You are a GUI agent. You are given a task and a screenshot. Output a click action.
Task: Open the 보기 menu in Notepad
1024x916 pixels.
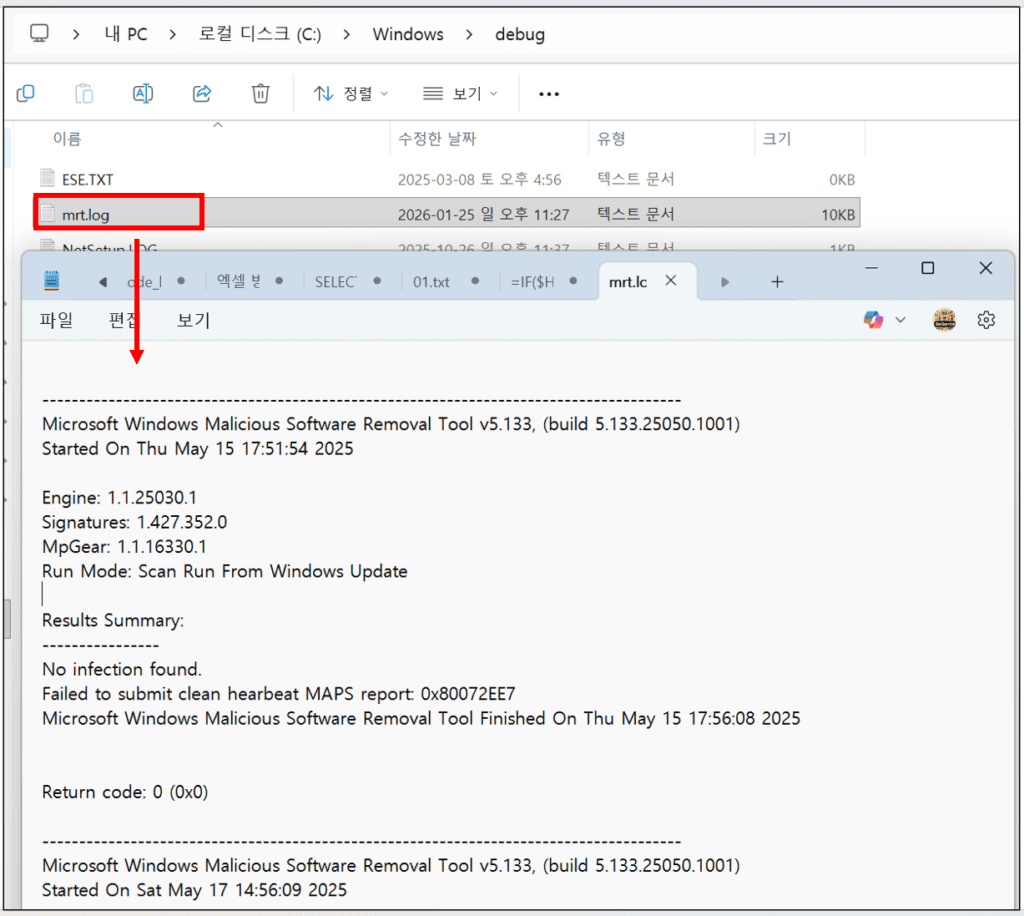193,320
